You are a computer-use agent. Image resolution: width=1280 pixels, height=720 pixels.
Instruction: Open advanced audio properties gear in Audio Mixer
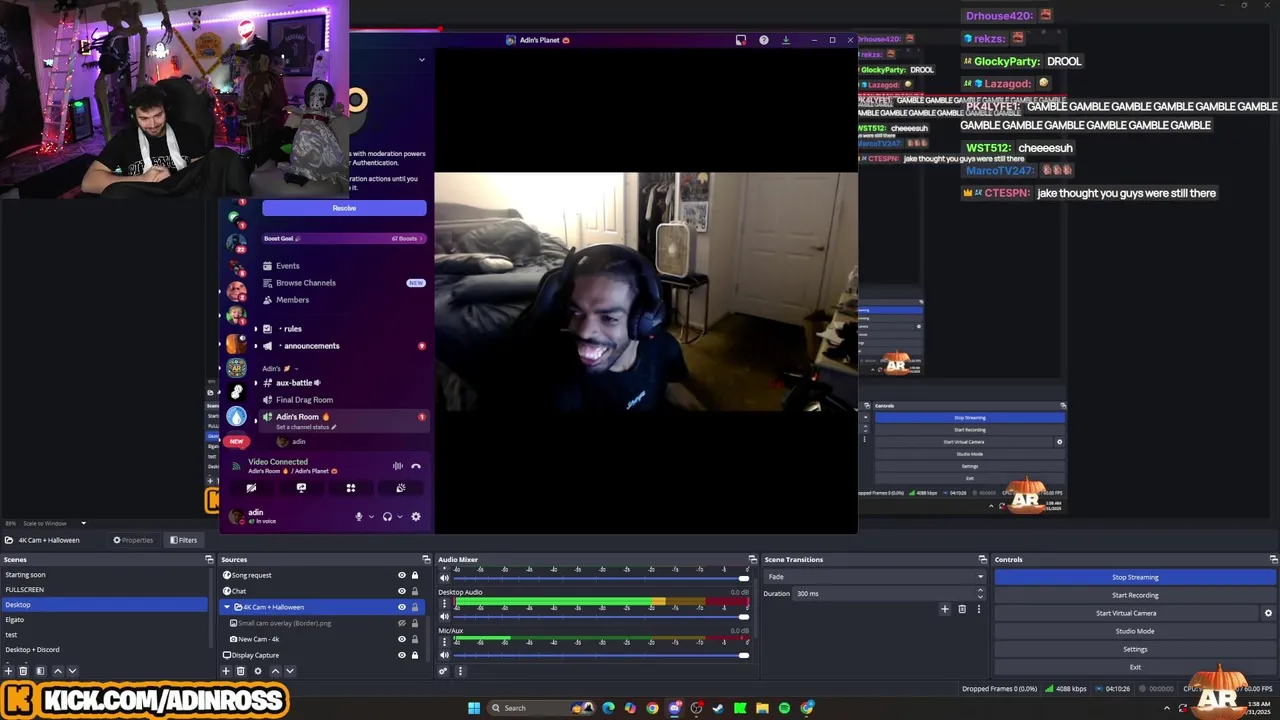coord(443,671)
